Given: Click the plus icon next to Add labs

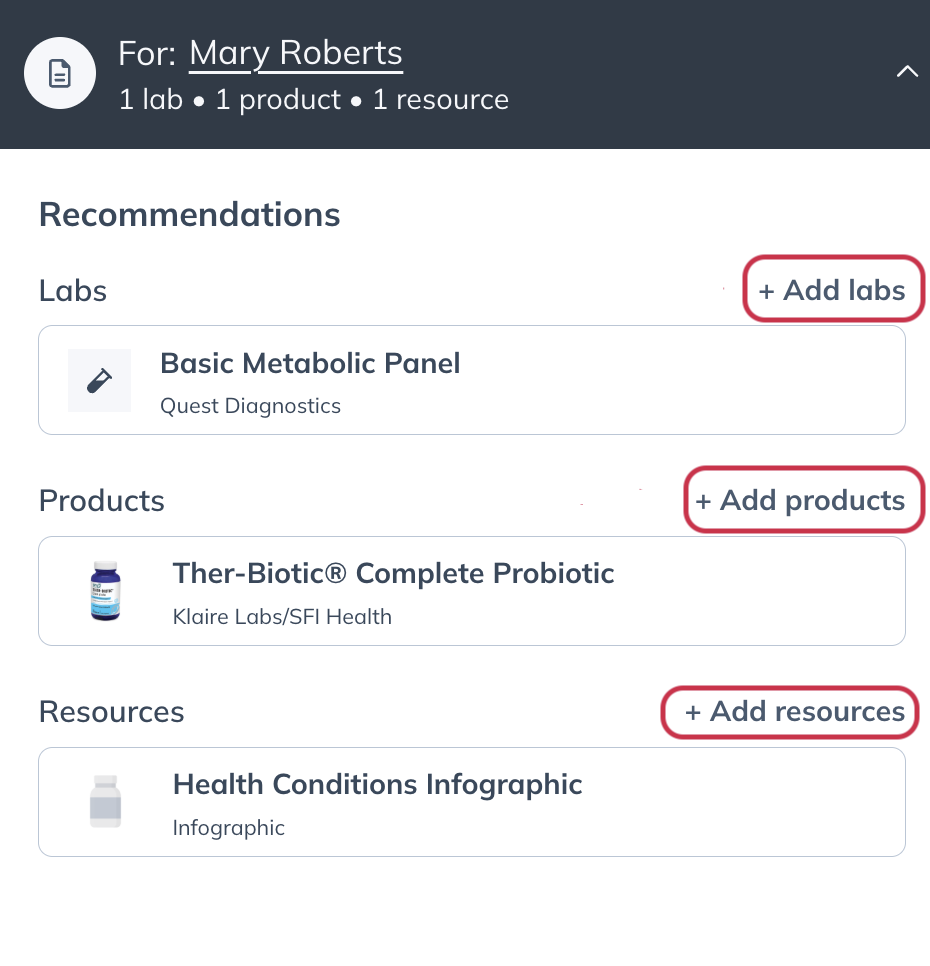Looking at the screenshot, I should tap(768, 289).
